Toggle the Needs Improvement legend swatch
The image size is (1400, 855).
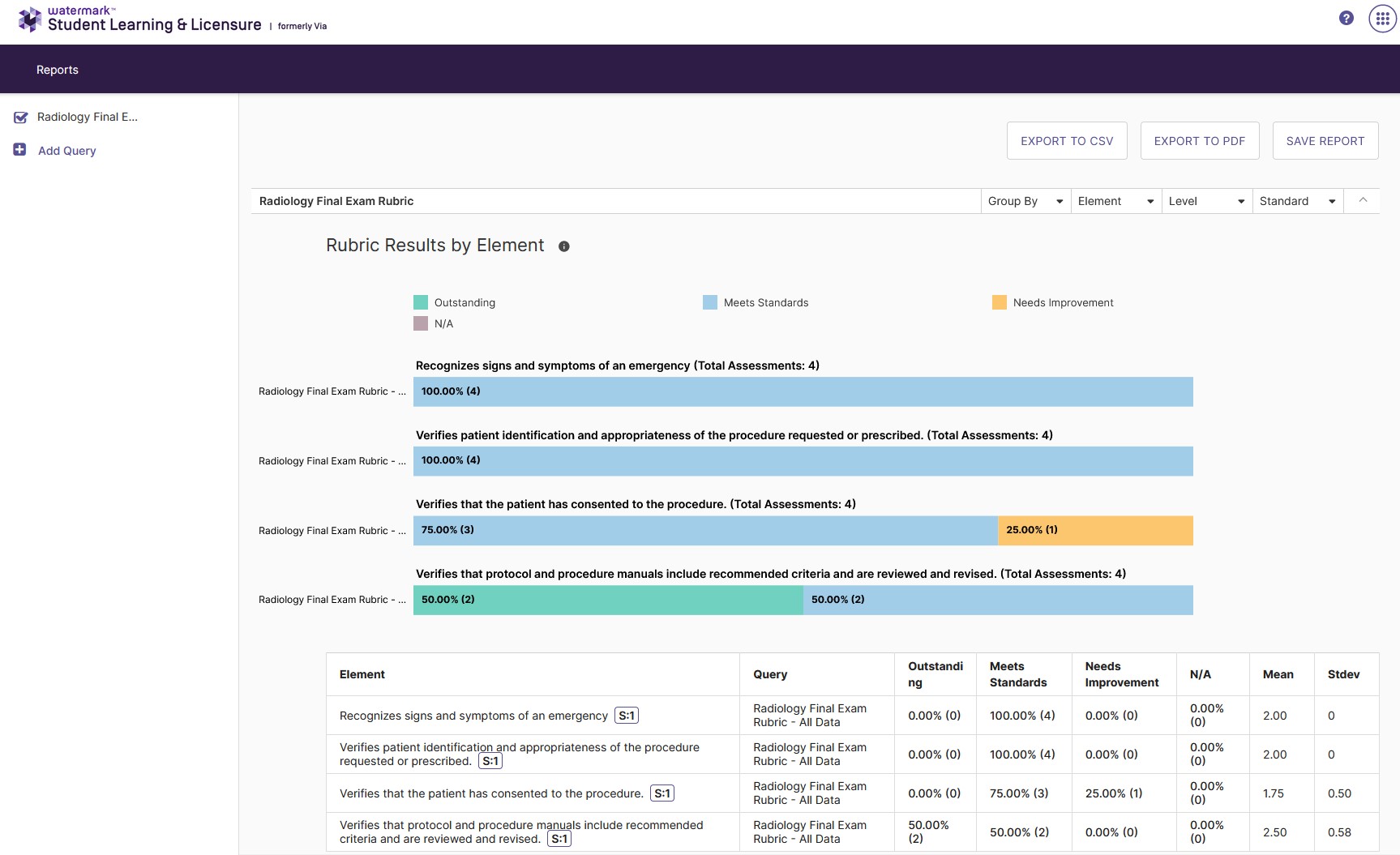pyautogui.click(x=1000, y=302)
